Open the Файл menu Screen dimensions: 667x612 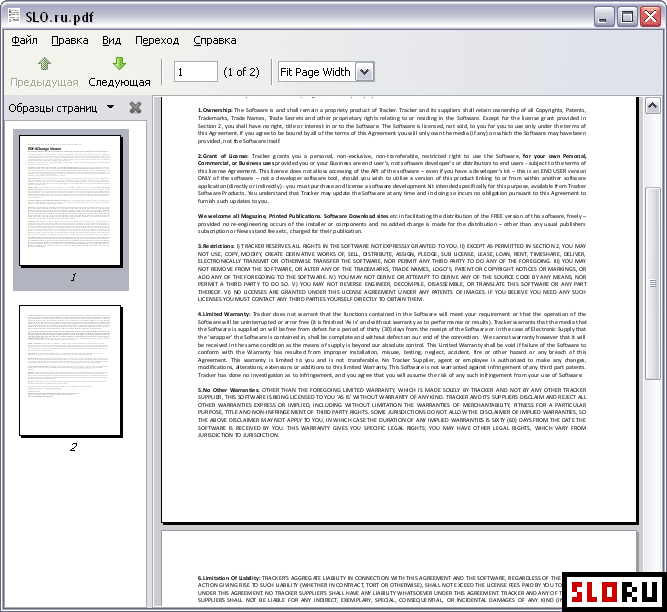pos(24,40)
